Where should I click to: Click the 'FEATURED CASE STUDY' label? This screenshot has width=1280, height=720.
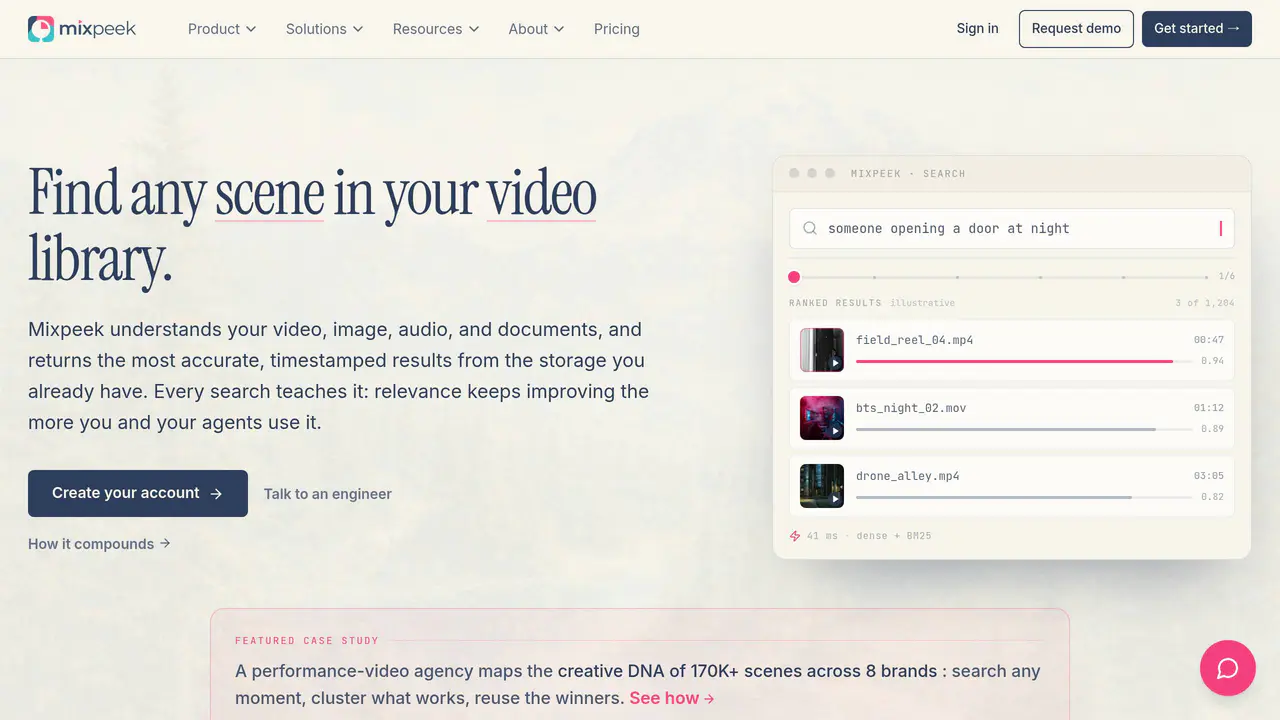click(x=307, y=640)
